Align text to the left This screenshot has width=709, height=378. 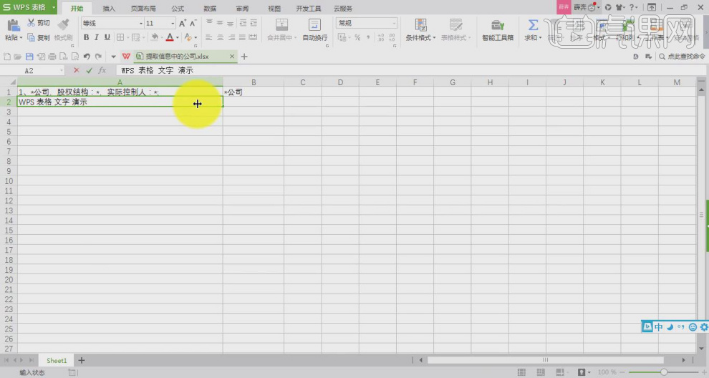click(209, 38)
